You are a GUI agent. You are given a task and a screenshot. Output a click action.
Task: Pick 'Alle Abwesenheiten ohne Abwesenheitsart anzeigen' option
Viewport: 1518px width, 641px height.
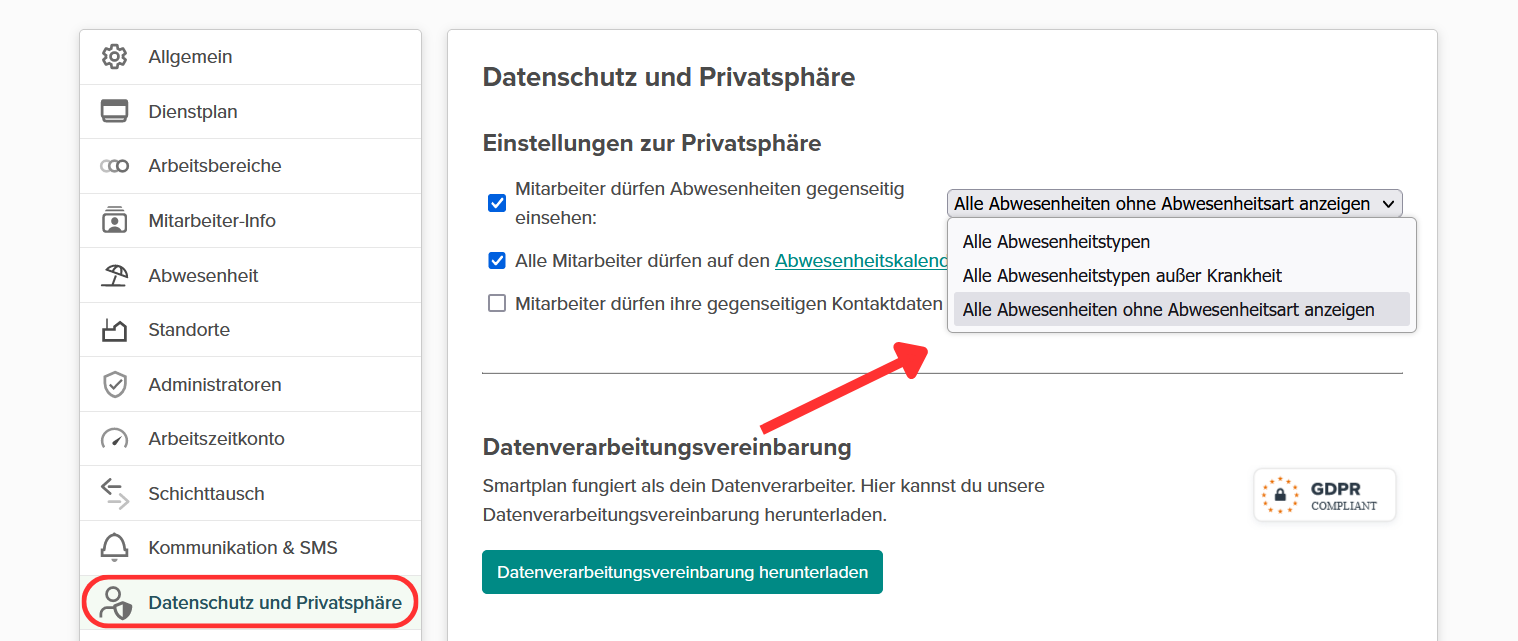click(1168, 310)
